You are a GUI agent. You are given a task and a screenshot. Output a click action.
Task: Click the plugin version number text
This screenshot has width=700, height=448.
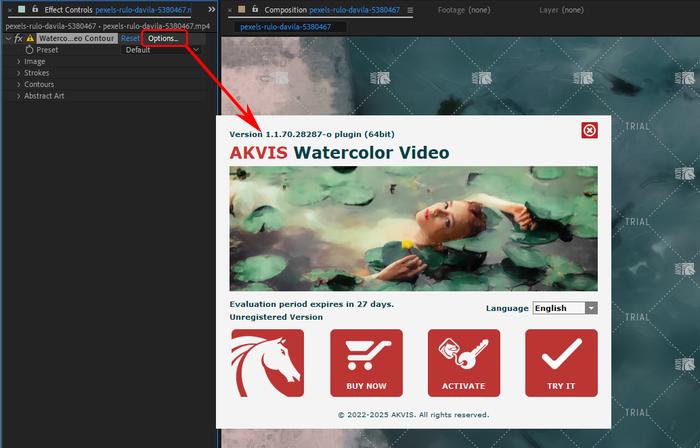tap(312, 134)
